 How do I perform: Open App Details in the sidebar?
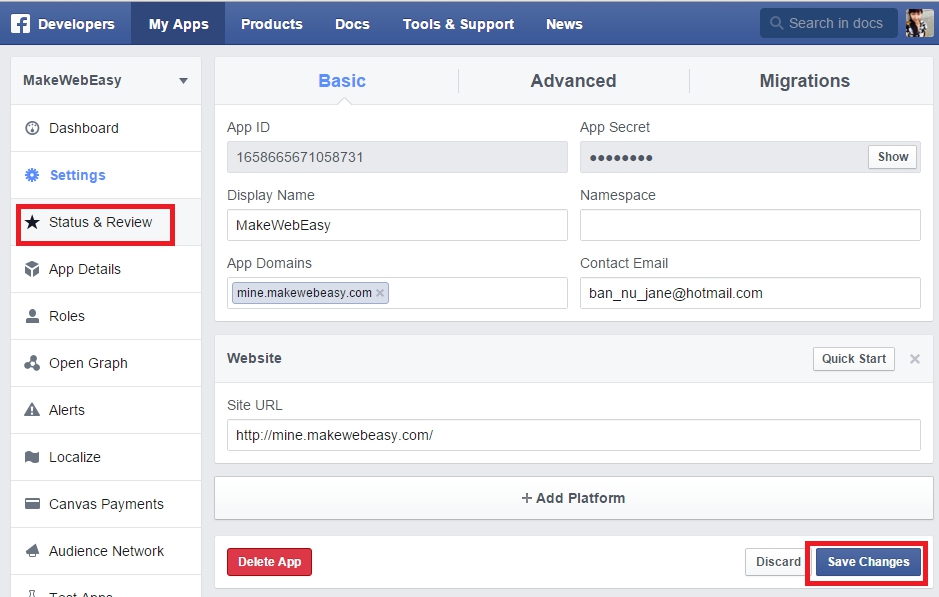(106, 269)
